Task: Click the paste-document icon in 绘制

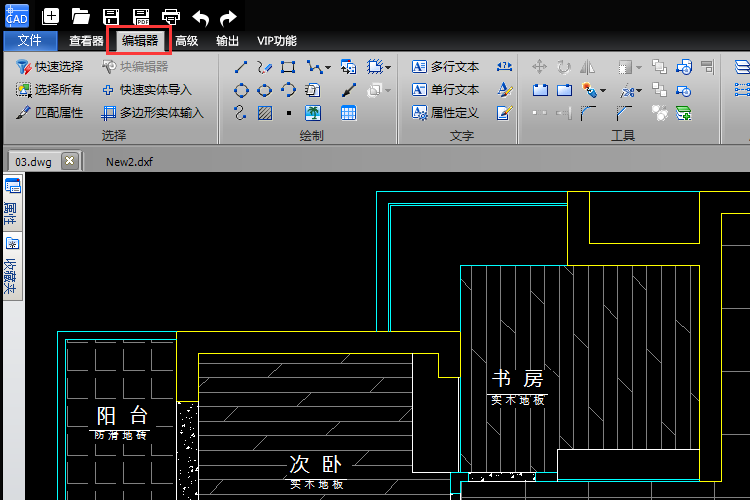Action: coord(312,90)
